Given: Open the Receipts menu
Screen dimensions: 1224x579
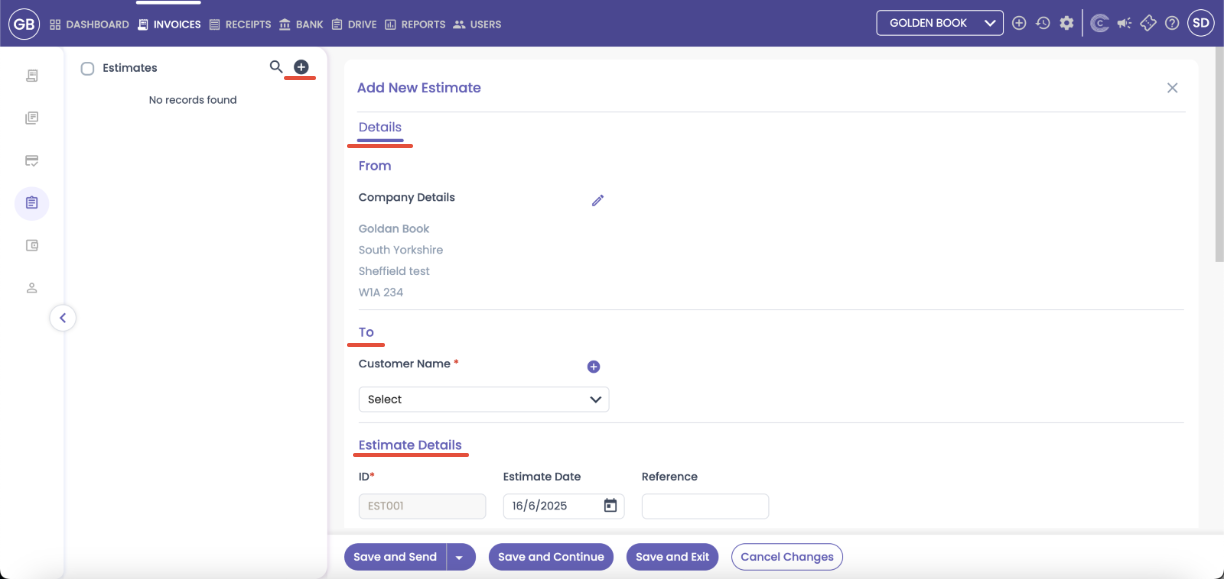Looking at the screenshot, I should (240, 24).
